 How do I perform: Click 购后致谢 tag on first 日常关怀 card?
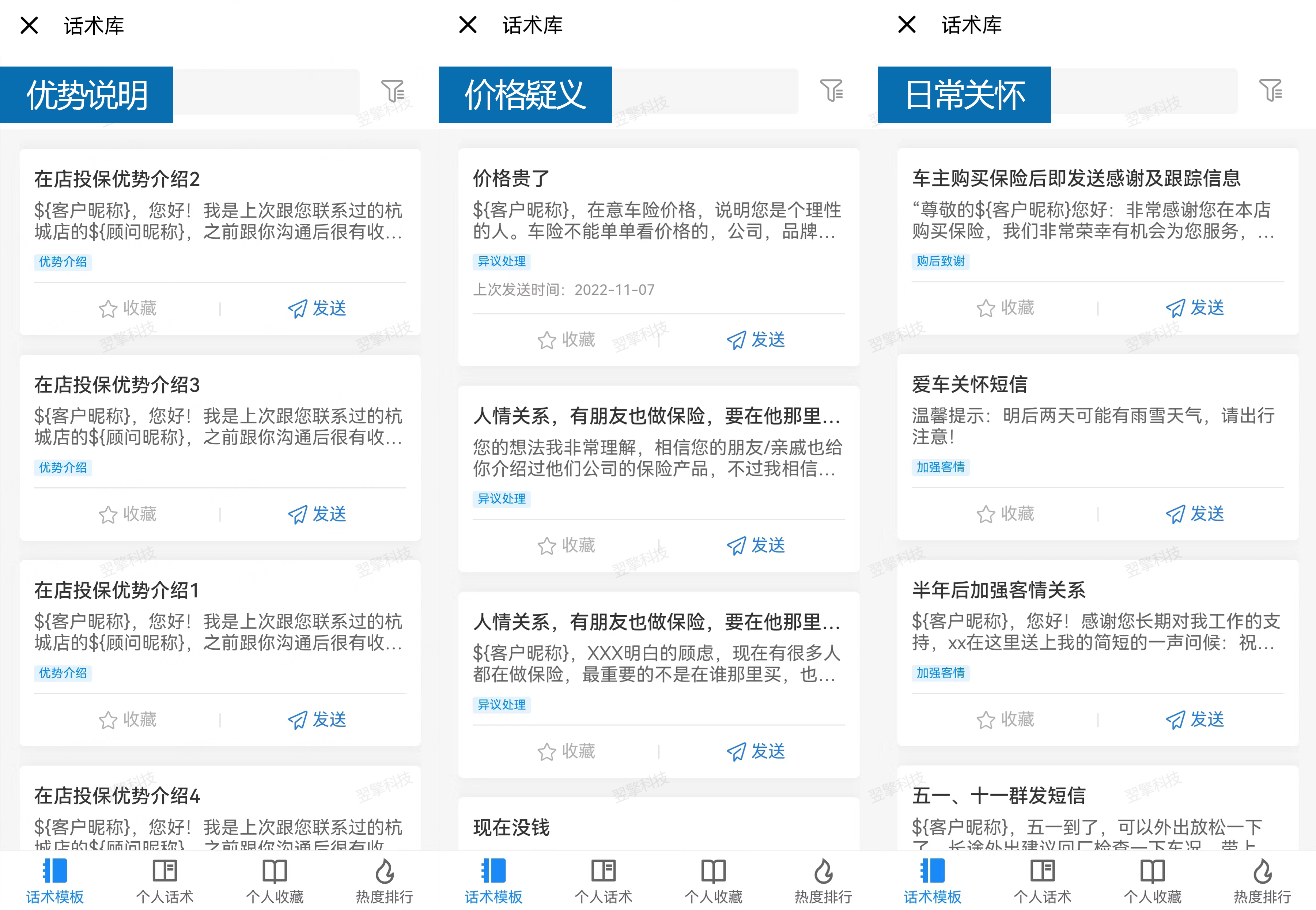tap(941, 261)
